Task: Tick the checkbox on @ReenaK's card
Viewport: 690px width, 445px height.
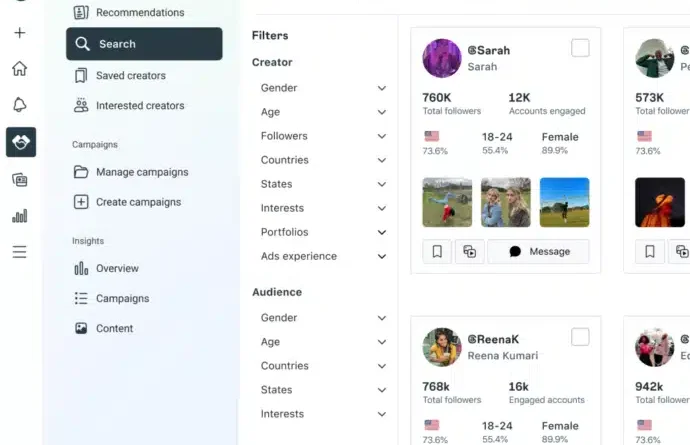Action: tap(580, 337)
